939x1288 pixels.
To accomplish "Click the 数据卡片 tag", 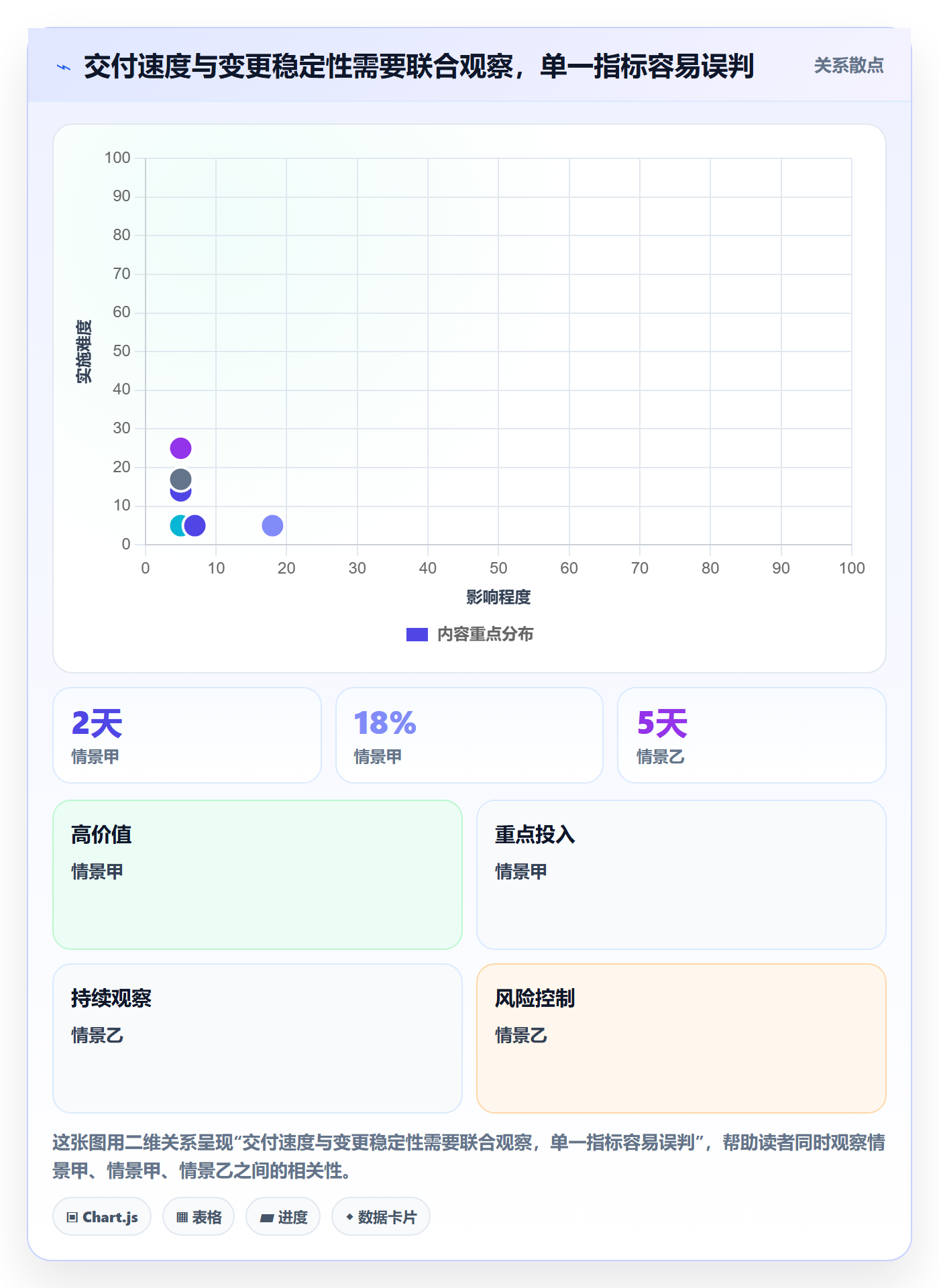I will [381, 1217].
